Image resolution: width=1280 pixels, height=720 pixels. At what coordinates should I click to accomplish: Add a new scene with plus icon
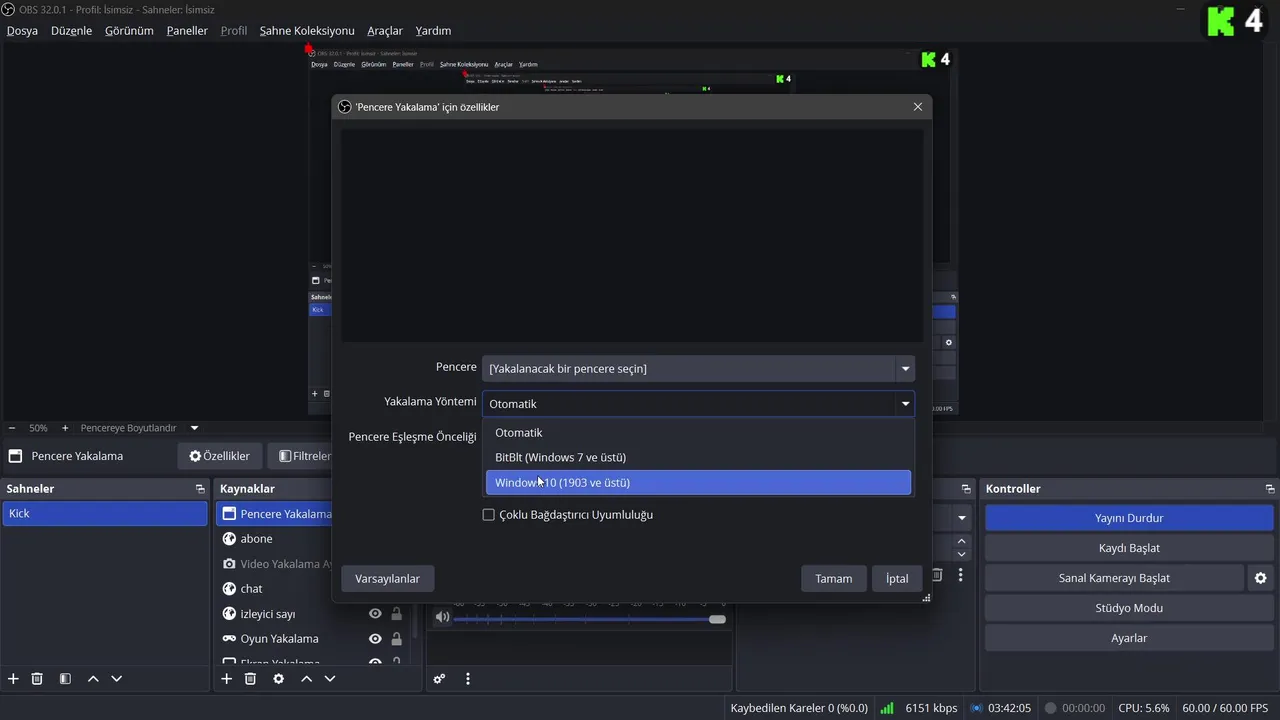(x=13, y=678)
